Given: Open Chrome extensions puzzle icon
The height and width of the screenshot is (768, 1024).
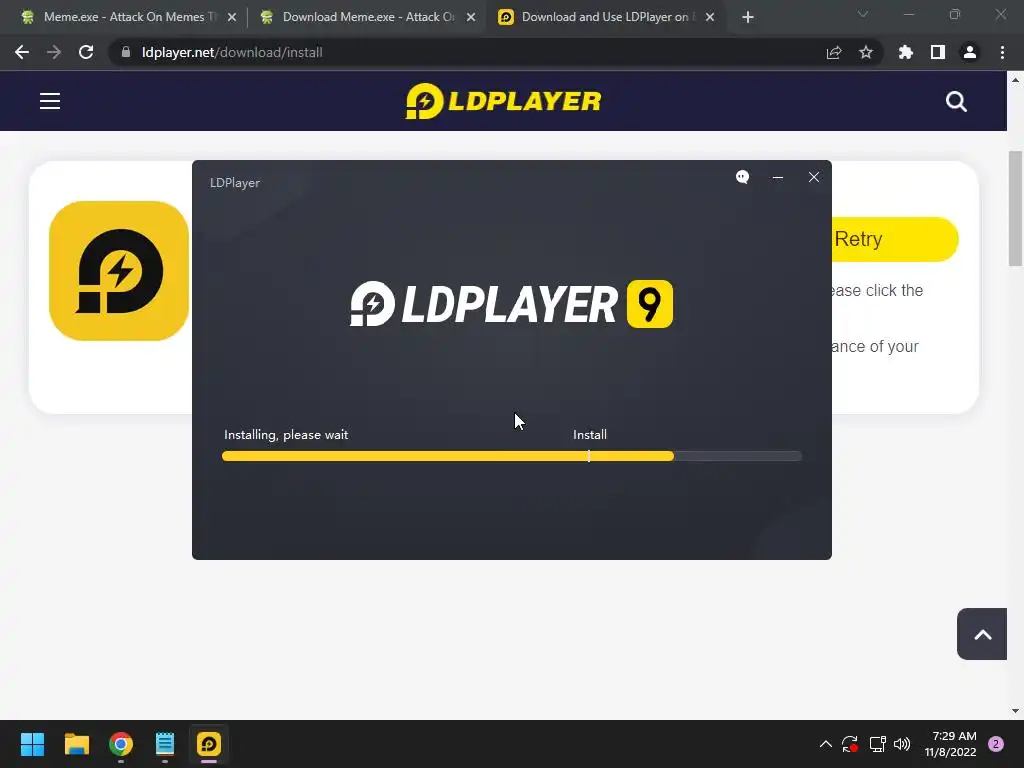Looking at the screenshot, I should coord(906,52).
